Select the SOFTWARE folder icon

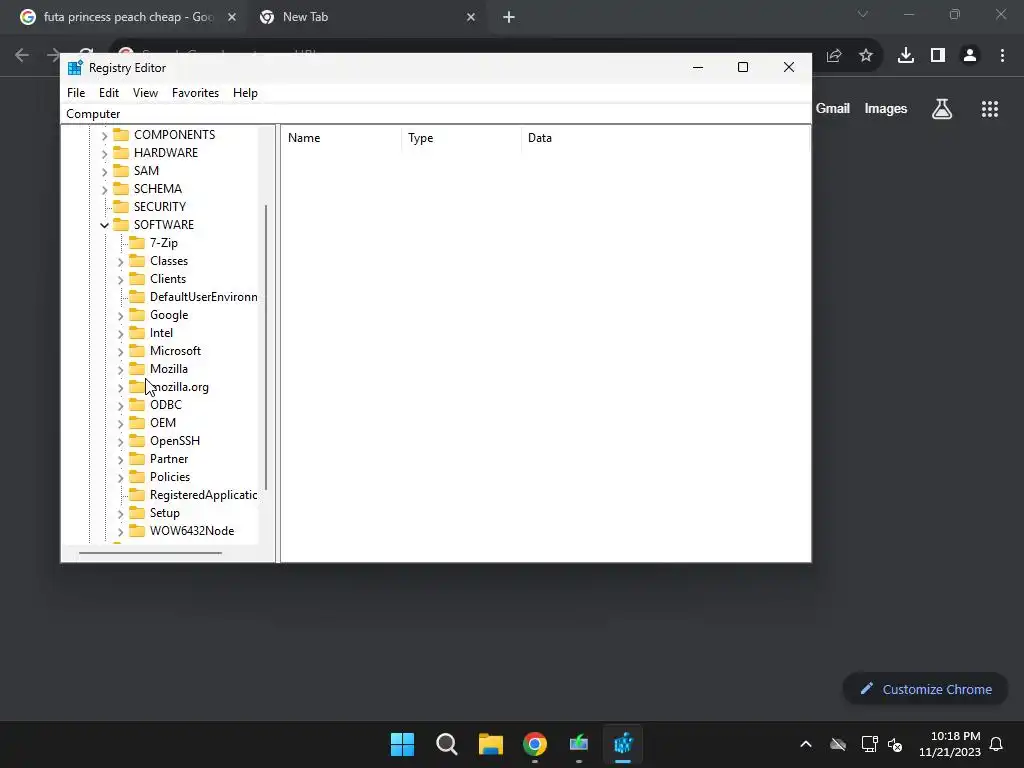coord(121,225)
